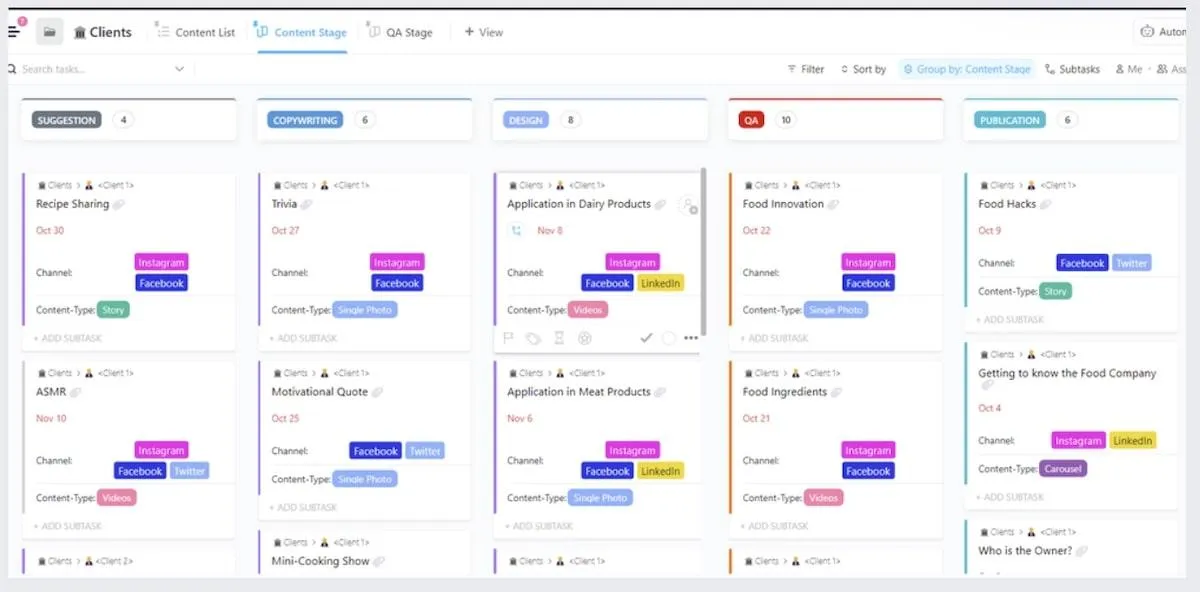Set priority flag on Dairy Products card
The width and height of the screenshot is (1200, 592).
(x=508, y=338)
